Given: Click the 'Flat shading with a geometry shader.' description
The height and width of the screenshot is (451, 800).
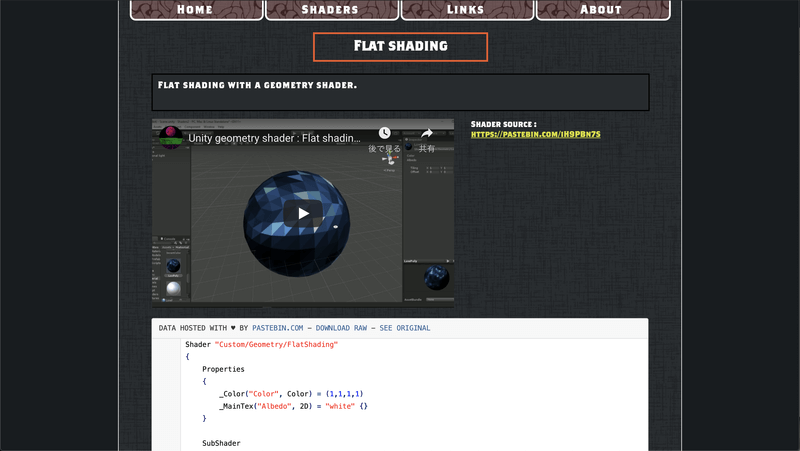Looking at the screenshot, I should point(257,85).
